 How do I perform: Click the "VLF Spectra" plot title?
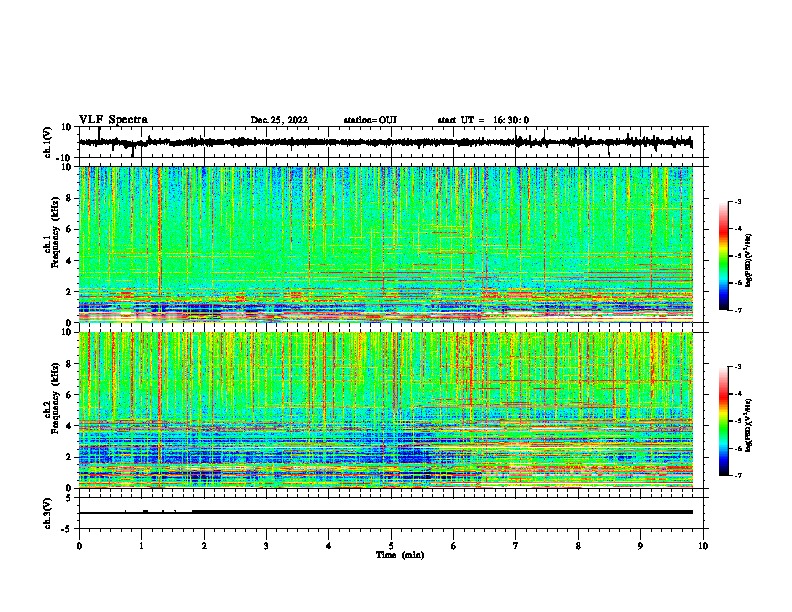point(113,120)
